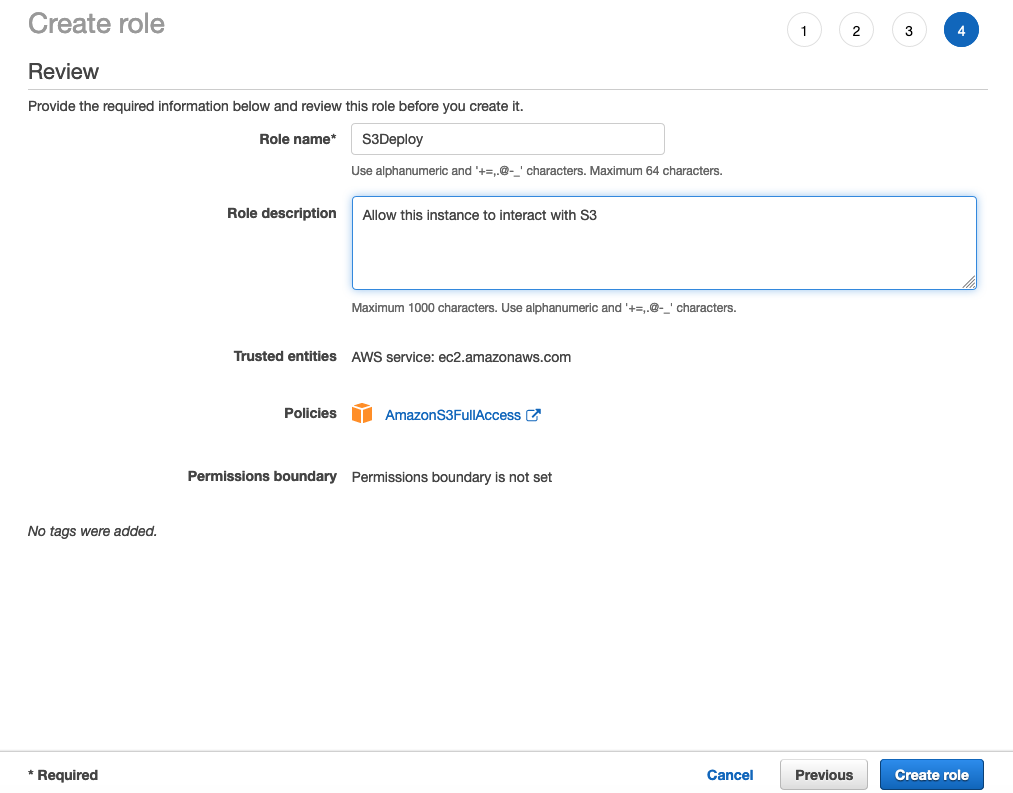
Task: Go back with the Previous button
Action: (x=824, y=775)
